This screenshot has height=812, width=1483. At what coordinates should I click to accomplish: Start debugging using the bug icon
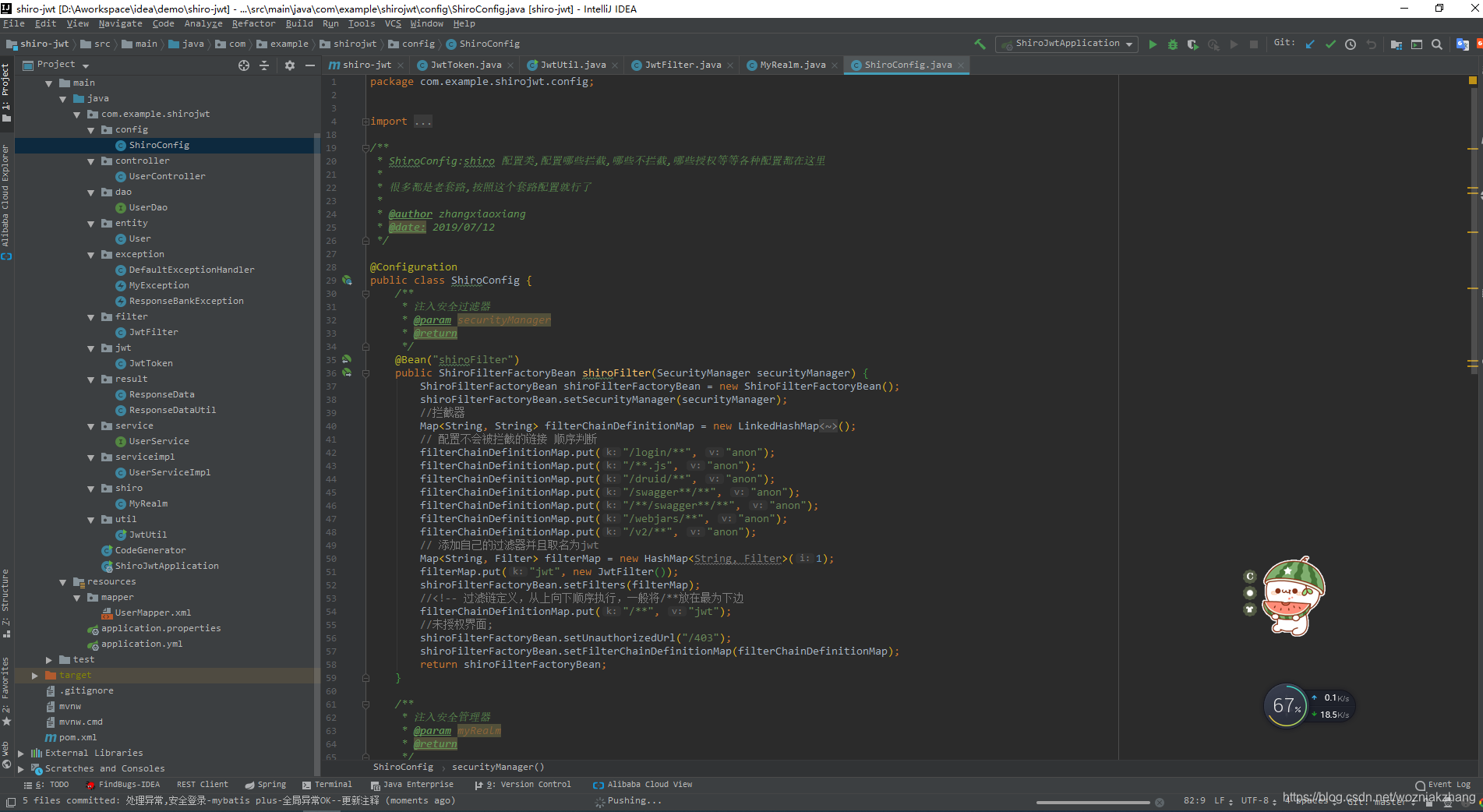tap(1173, 44)
